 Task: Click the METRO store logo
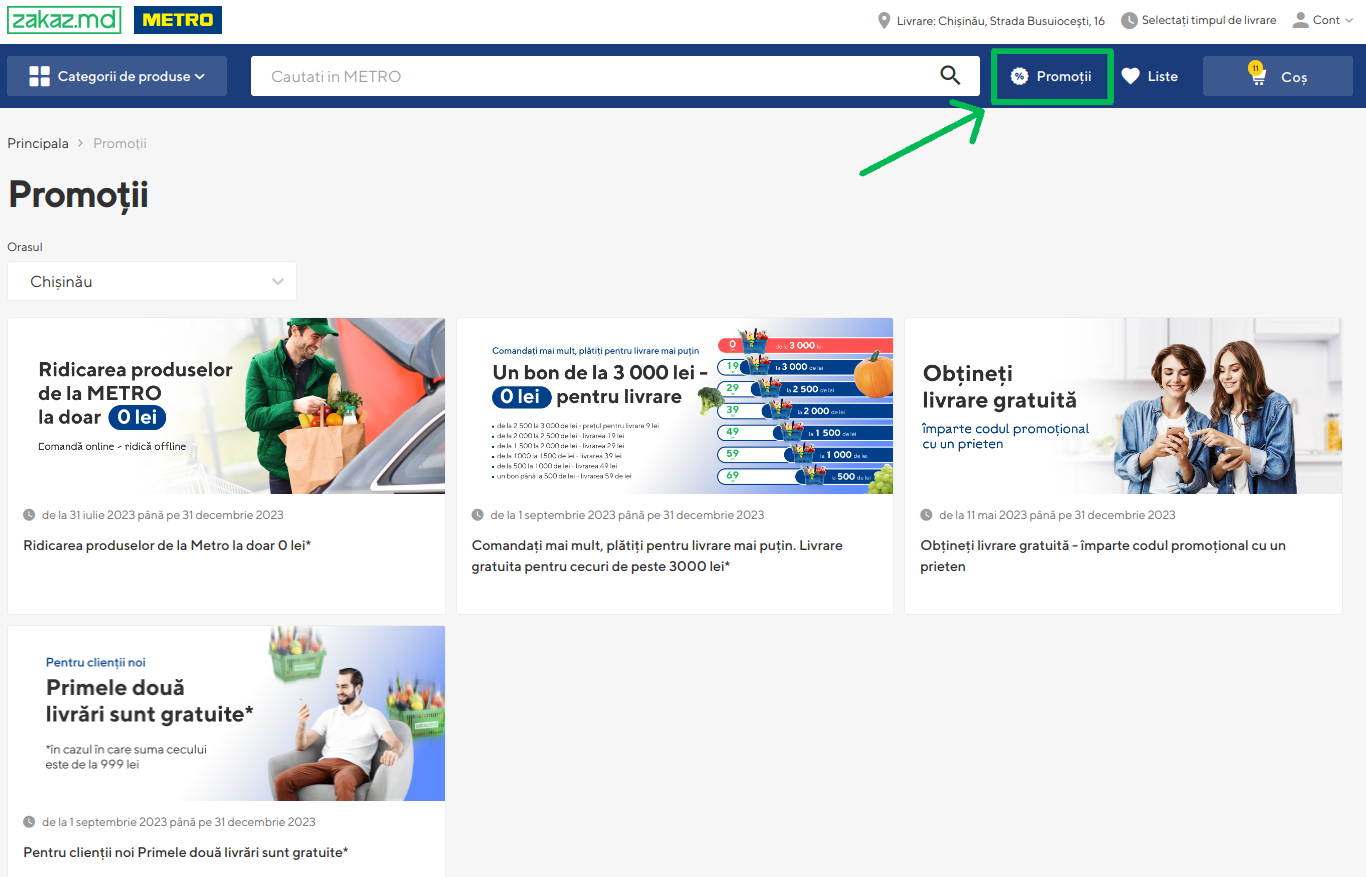click(178, 20)
